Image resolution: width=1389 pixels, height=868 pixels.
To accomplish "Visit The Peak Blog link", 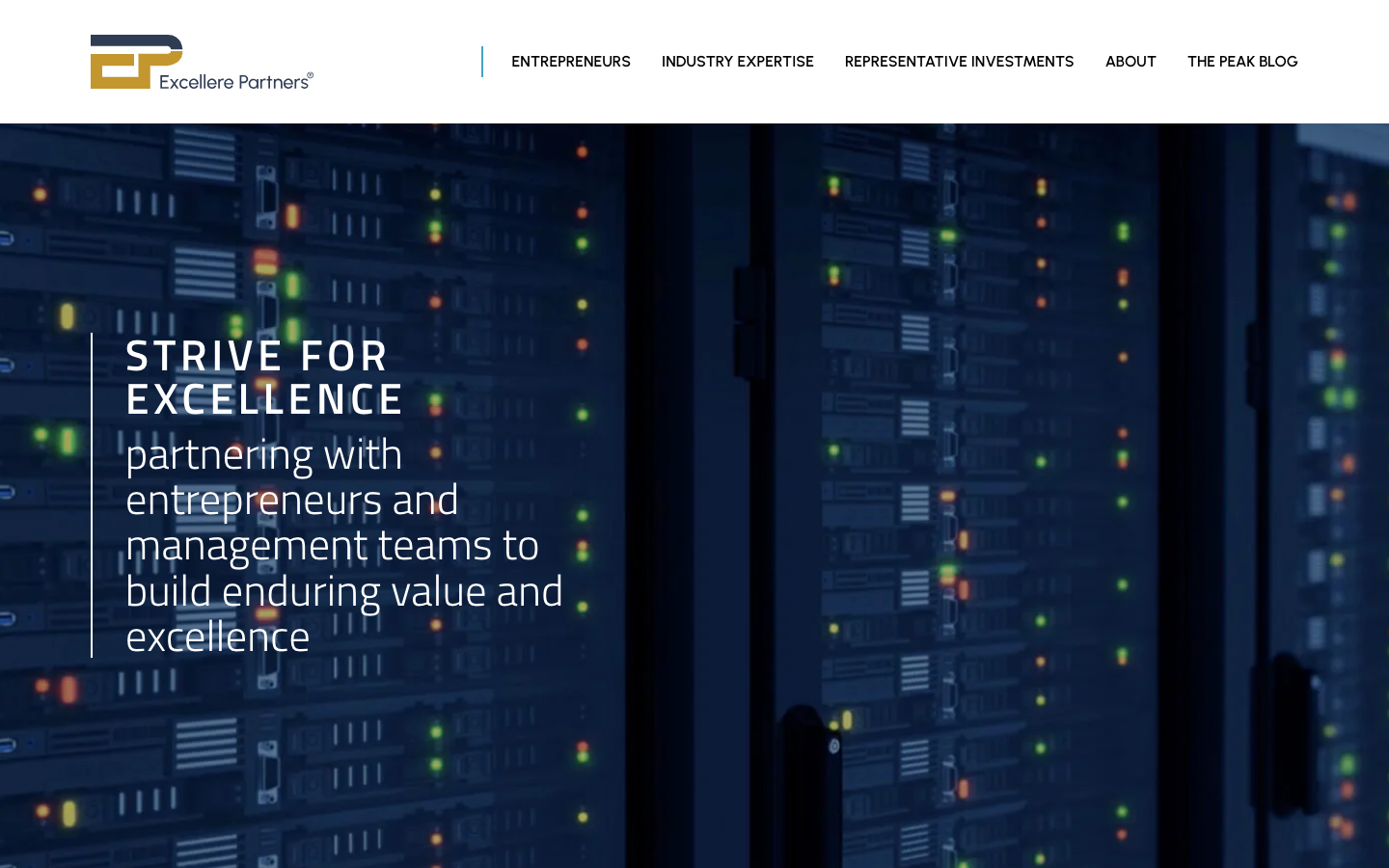I will tap(1242, 62).
